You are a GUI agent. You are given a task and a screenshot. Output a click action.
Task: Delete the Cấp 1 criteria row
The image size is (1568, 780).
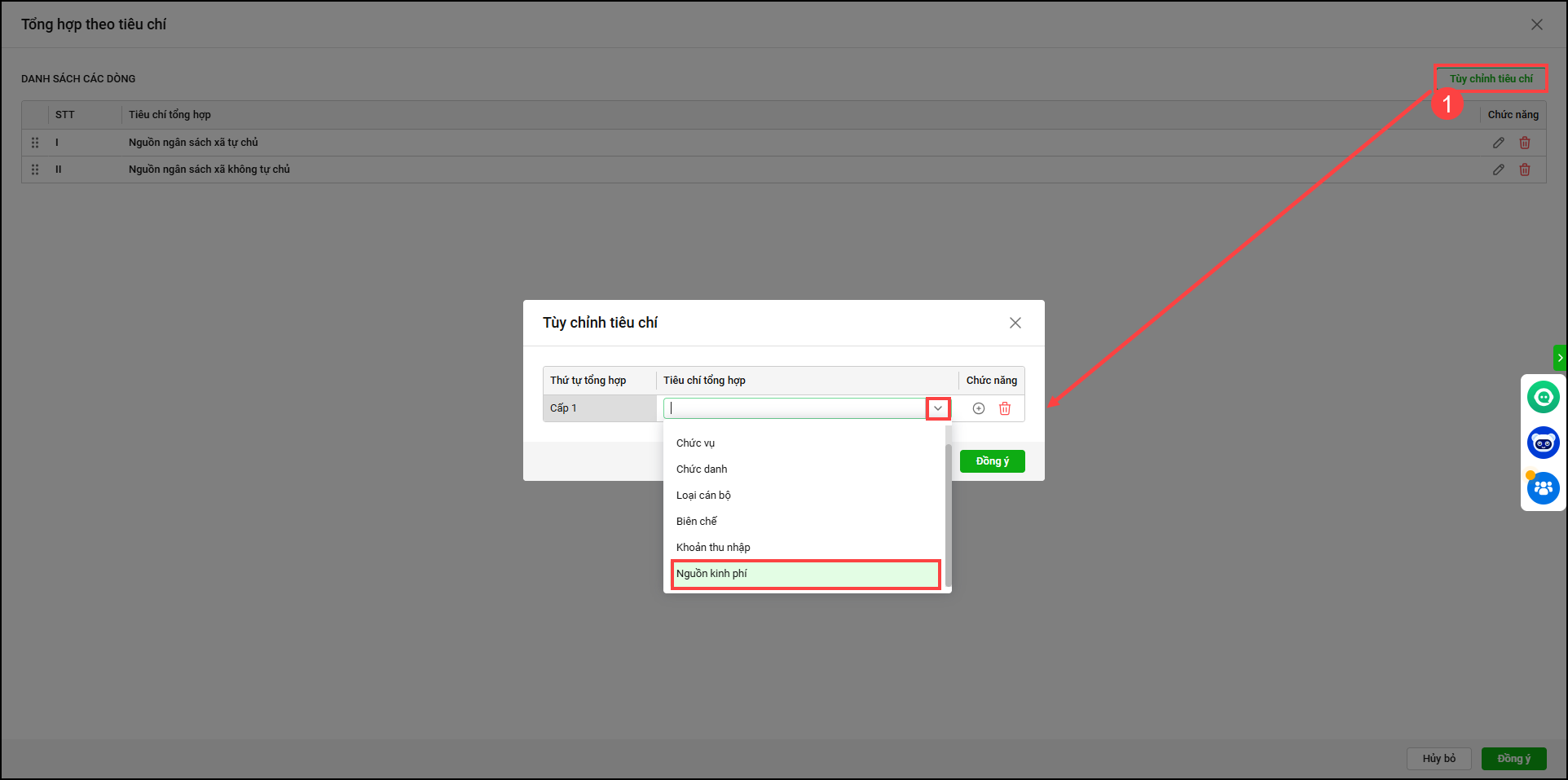[1004, 408]
